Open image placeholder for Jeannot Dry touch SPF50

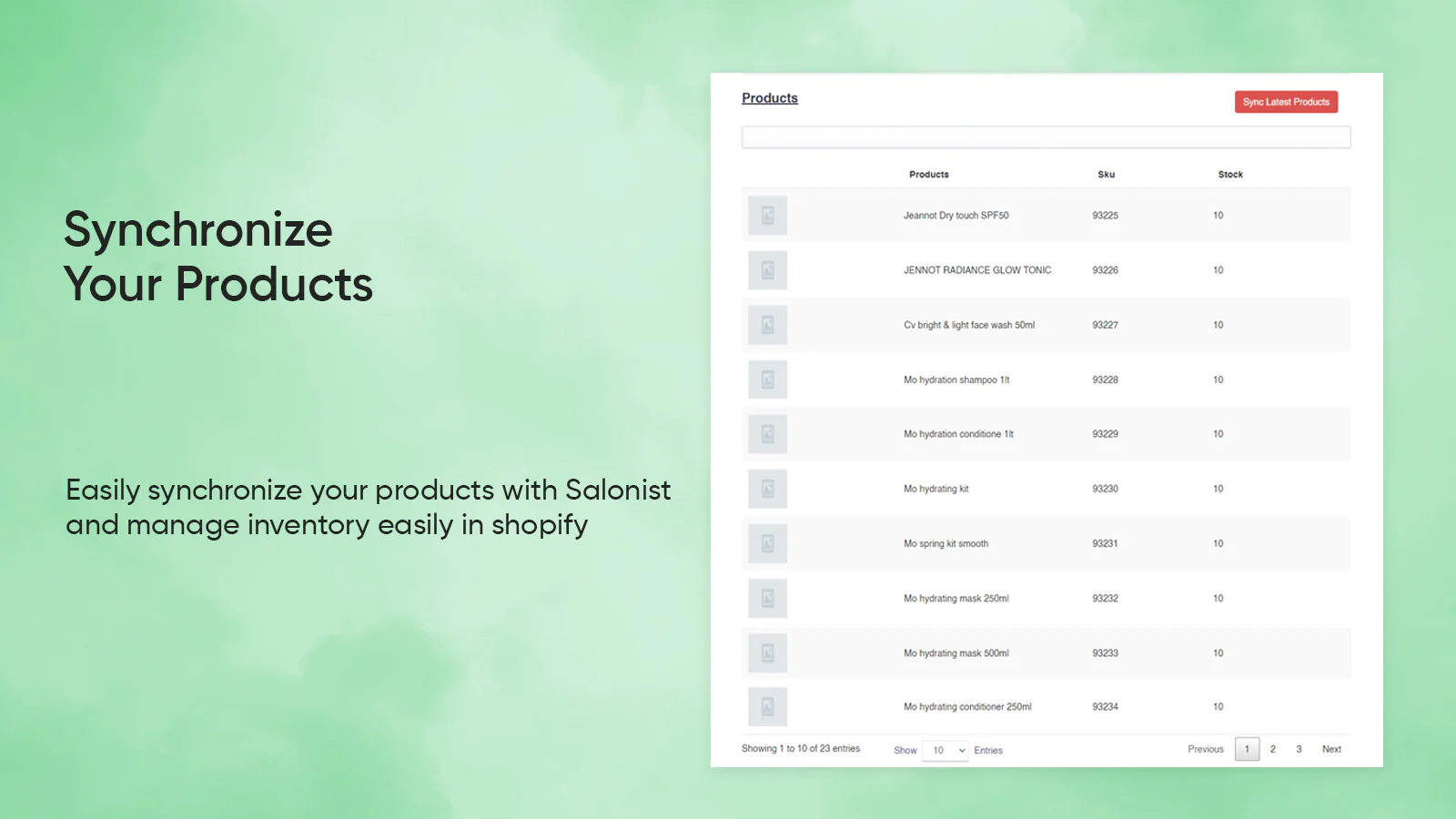tap(768, 216)
